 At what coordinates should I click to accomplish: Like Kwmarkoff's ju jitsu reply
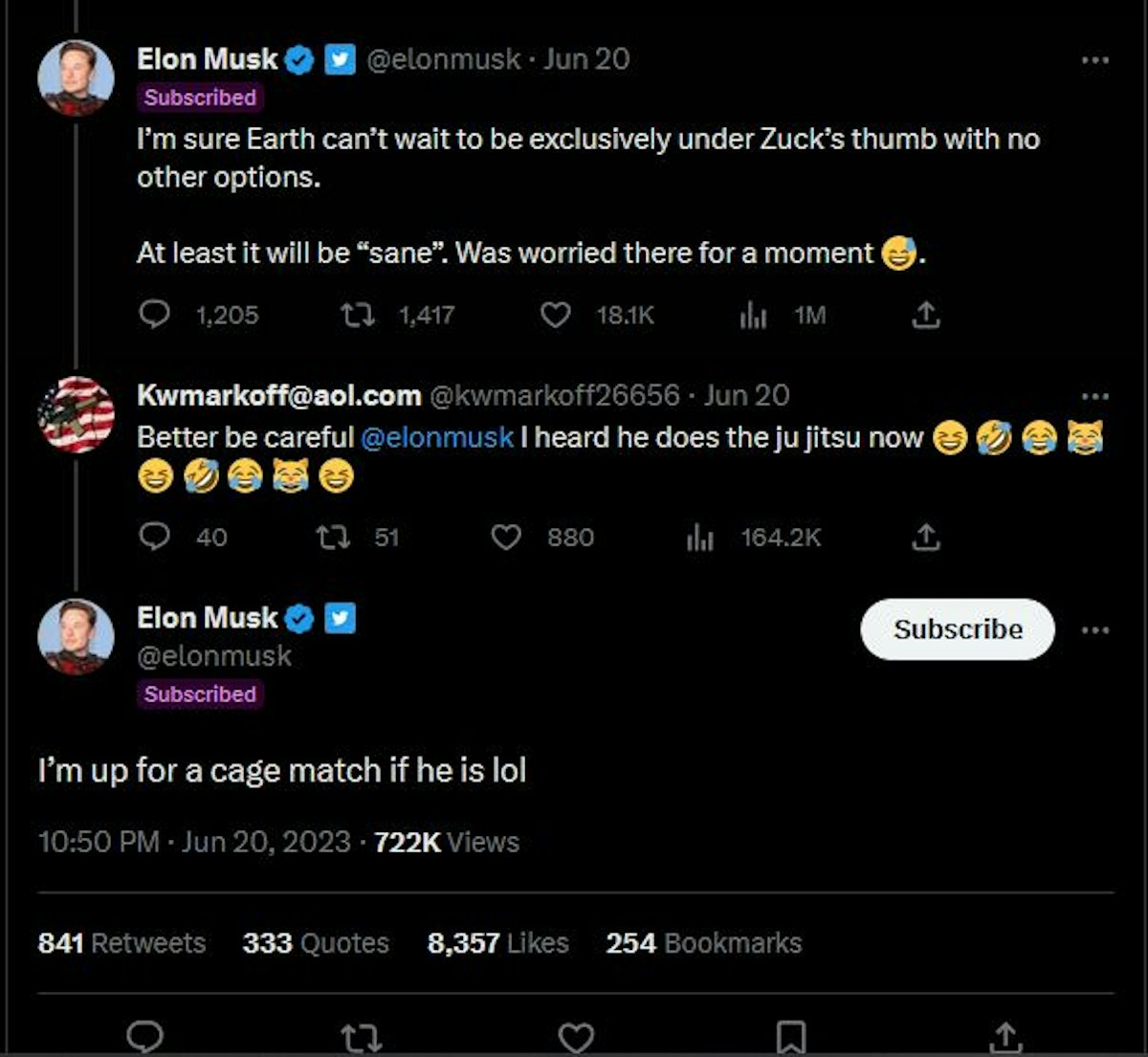[x=506, y=538]
